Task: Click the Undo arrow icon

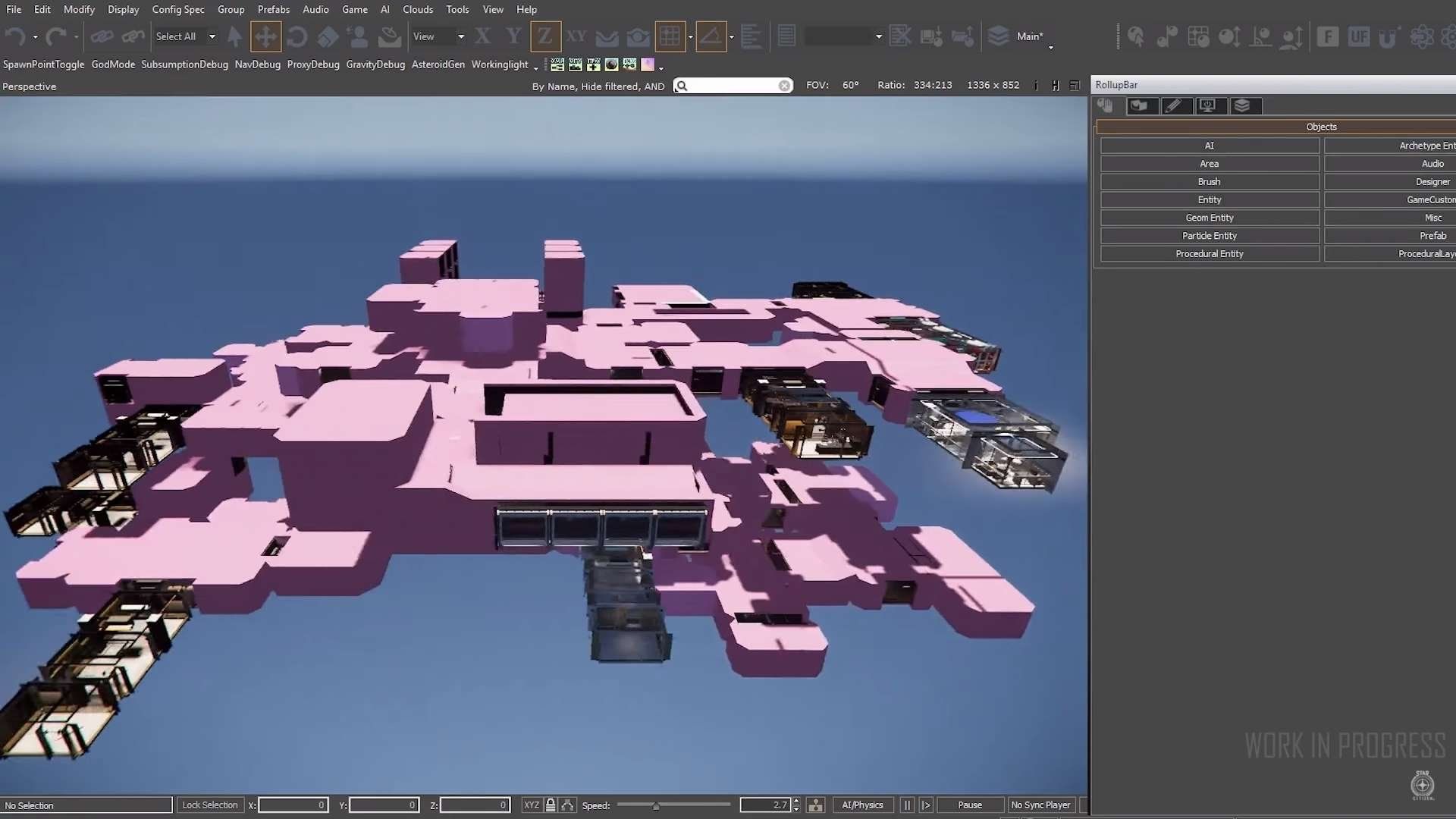Action: pos(14,36)
